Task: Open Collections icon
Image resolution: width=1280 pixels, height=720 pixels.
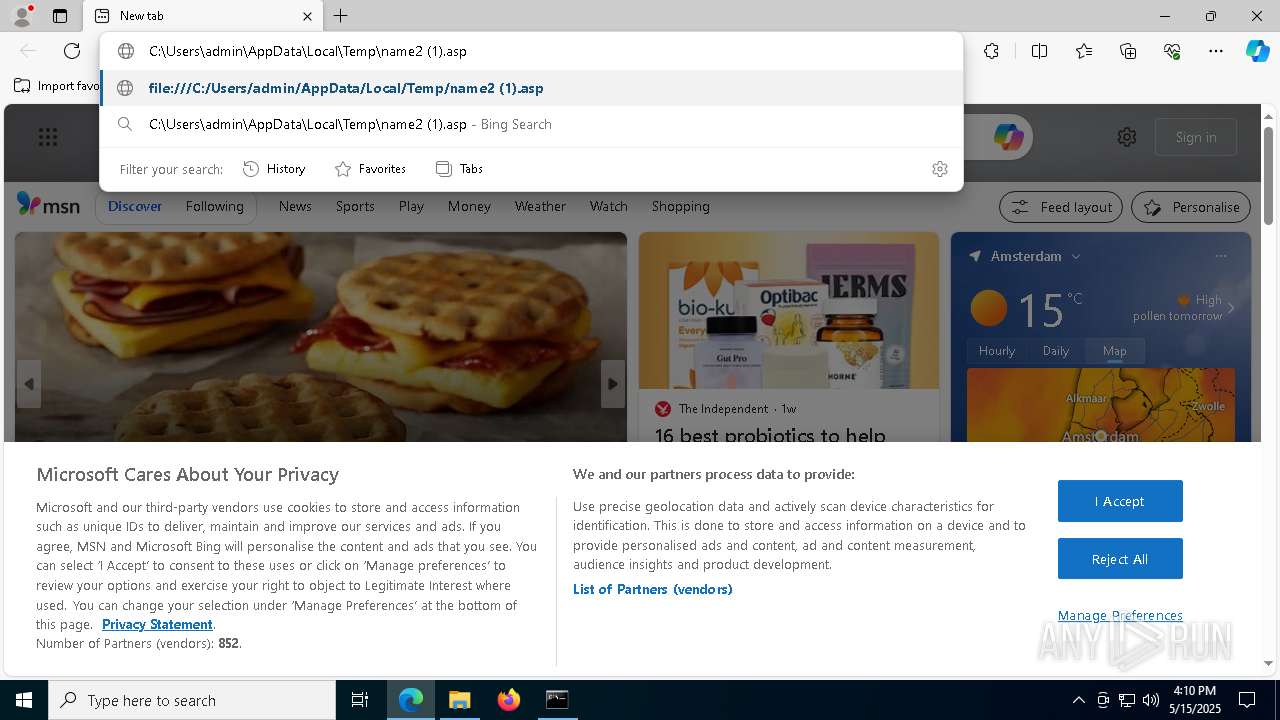Action: pyautogui.click(x=1128, y=51)
